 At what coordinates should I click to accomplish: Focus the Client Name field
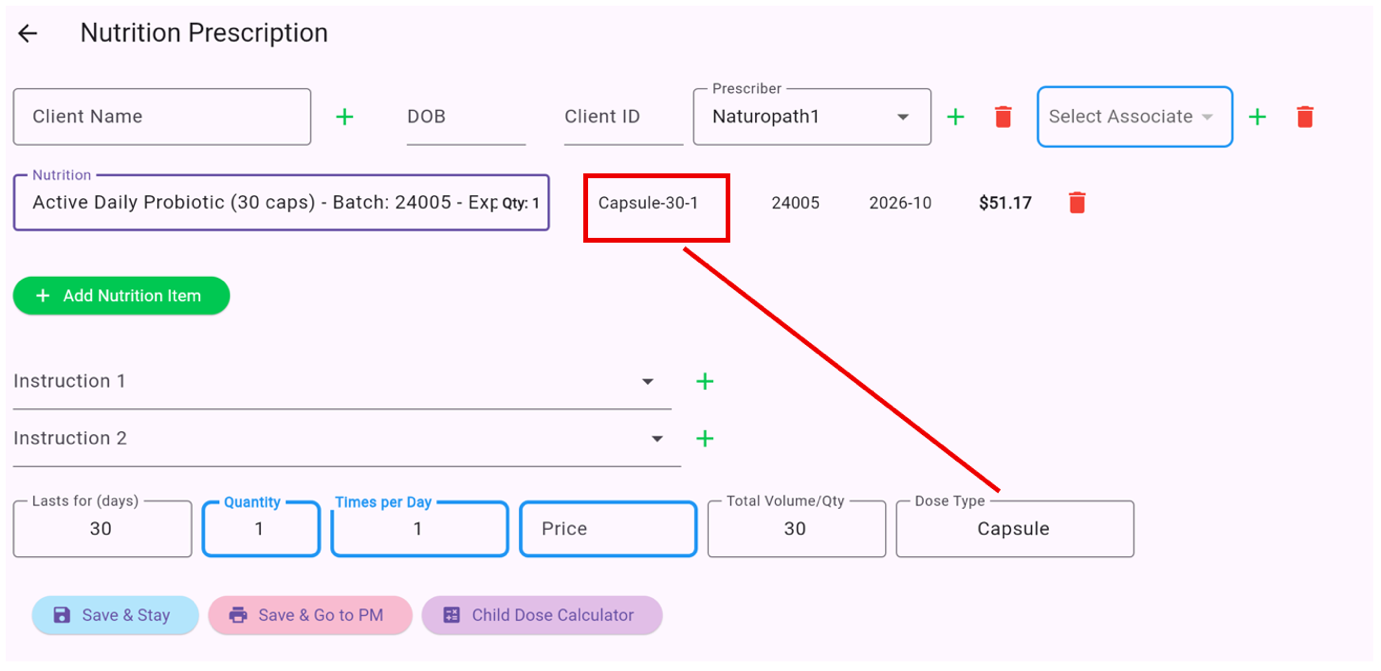pos(162,117)
